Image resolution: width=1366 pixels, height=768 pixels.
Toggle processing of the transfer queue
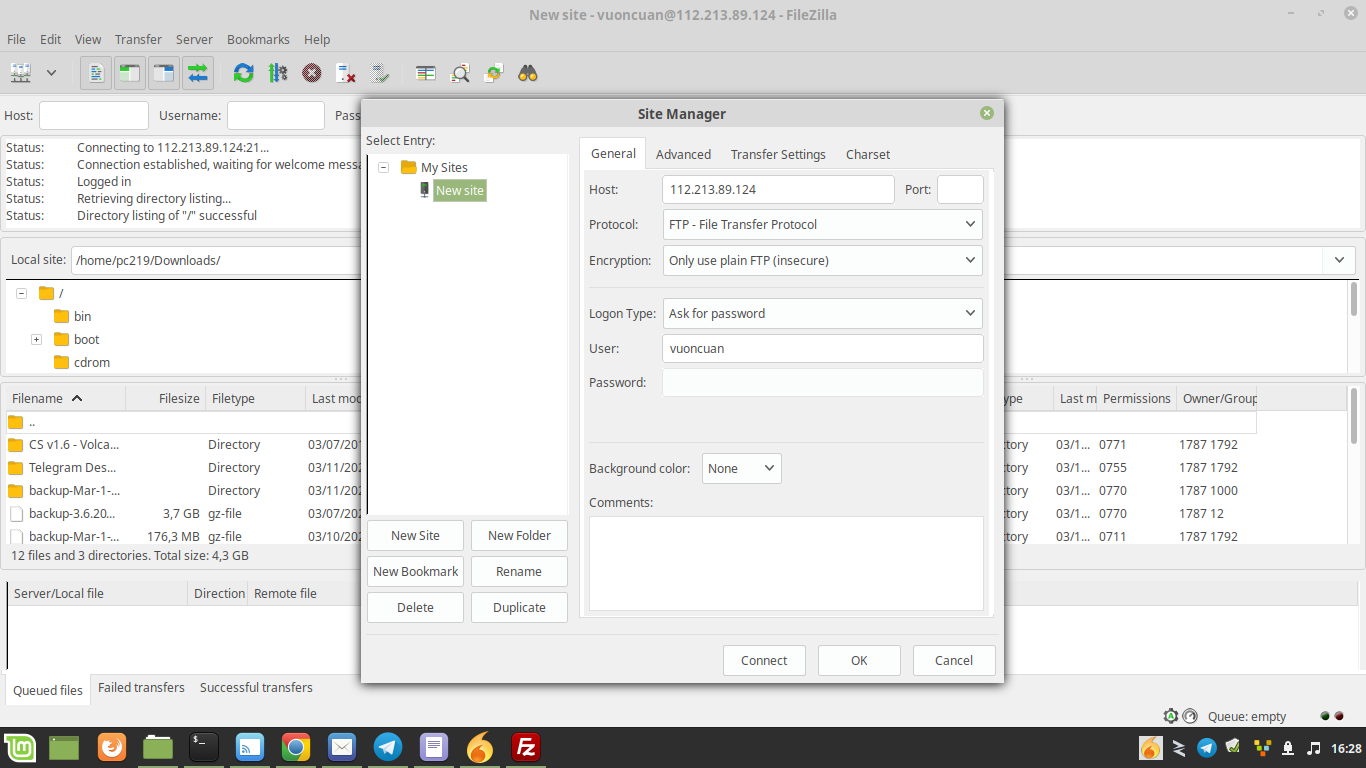[x=278, y=73]
